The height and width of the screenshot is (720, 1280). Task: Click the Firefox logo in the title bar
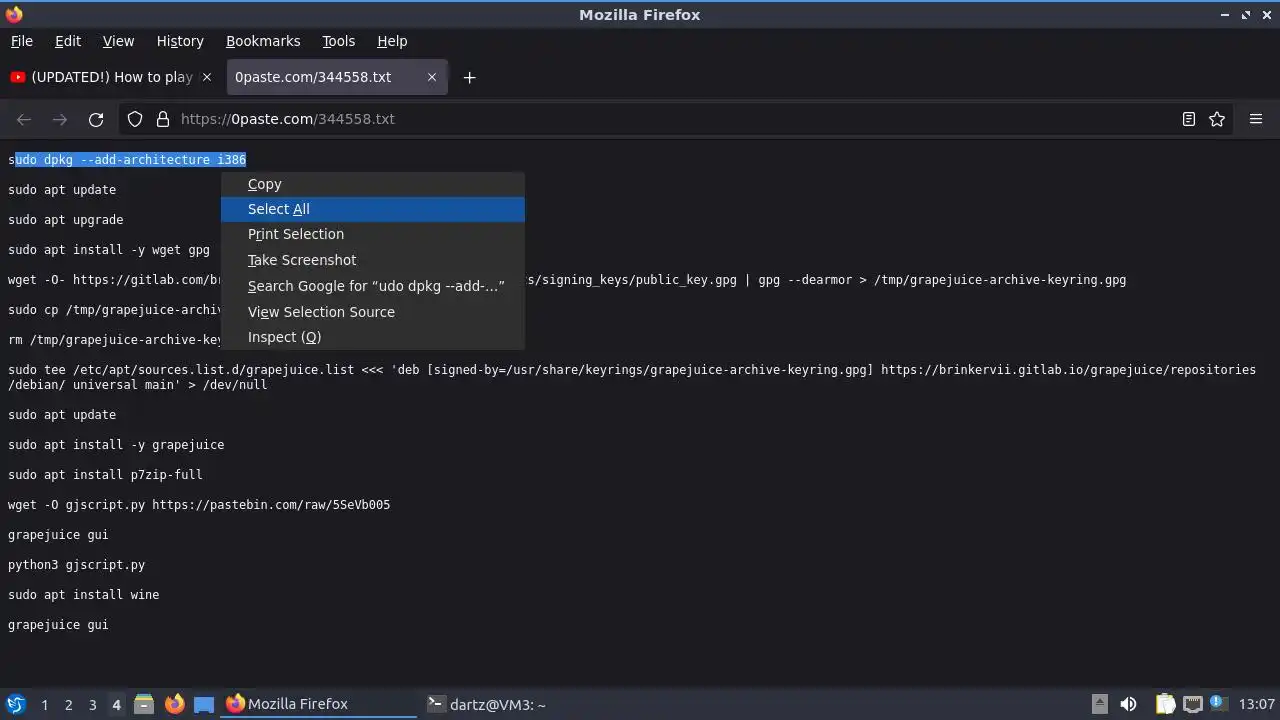coord(14,15)
